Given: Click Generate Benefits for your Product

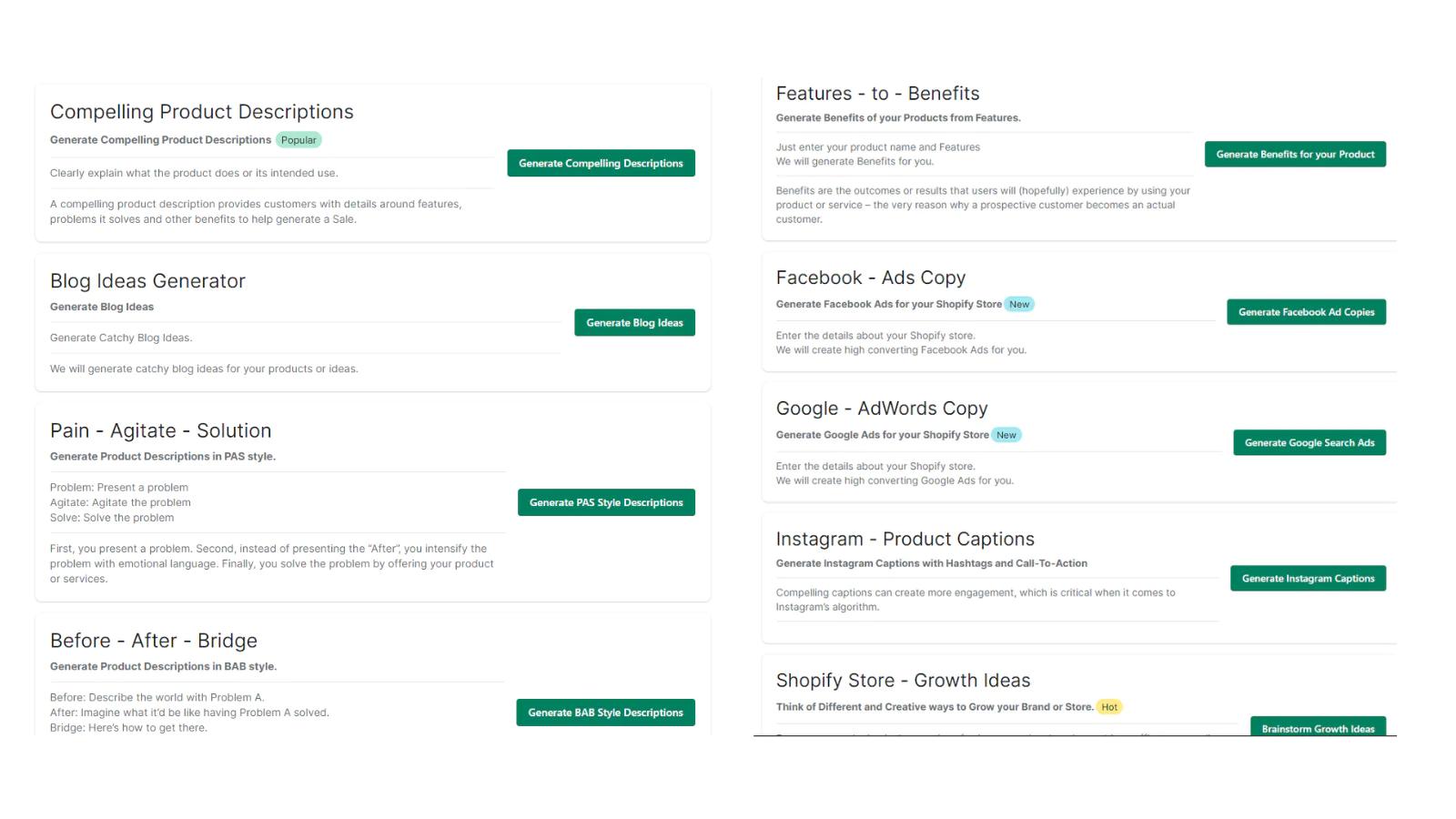Looking at the screenshot, I should click(1295, 154).
